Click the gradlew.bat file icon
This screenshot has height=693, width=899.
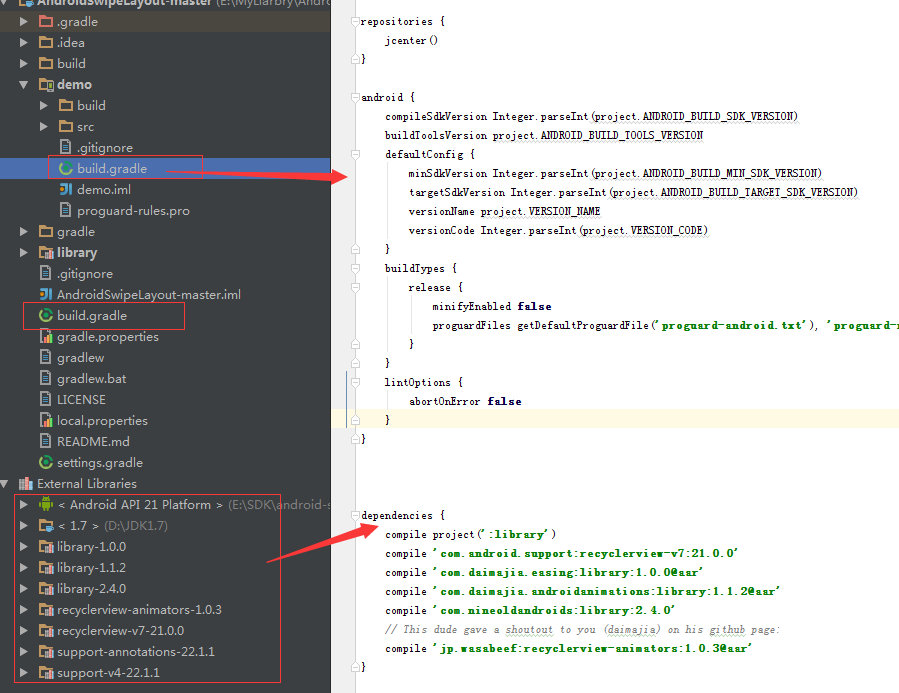[x=46, y=378]
